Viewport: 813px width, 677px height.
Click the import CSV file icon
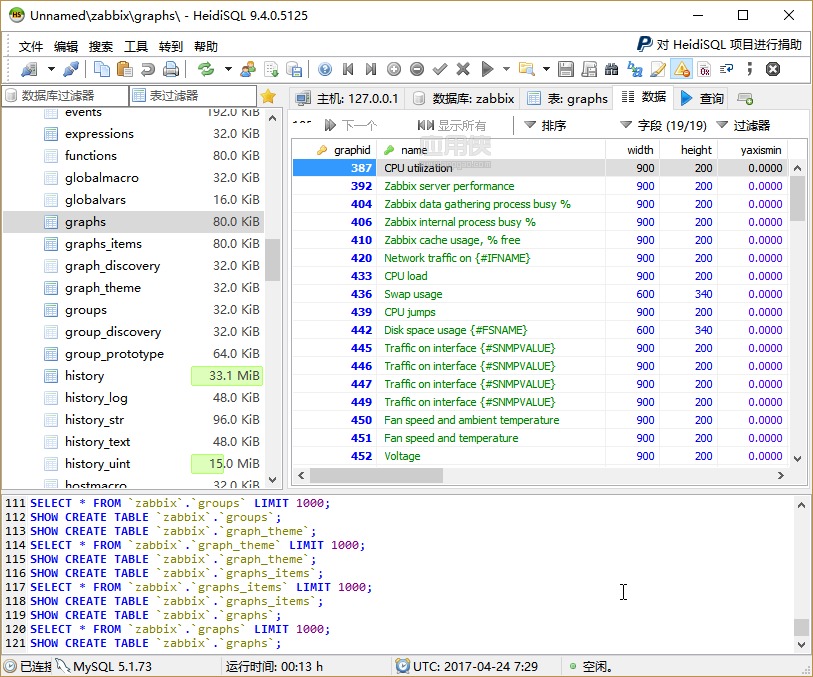pos(271,69)
